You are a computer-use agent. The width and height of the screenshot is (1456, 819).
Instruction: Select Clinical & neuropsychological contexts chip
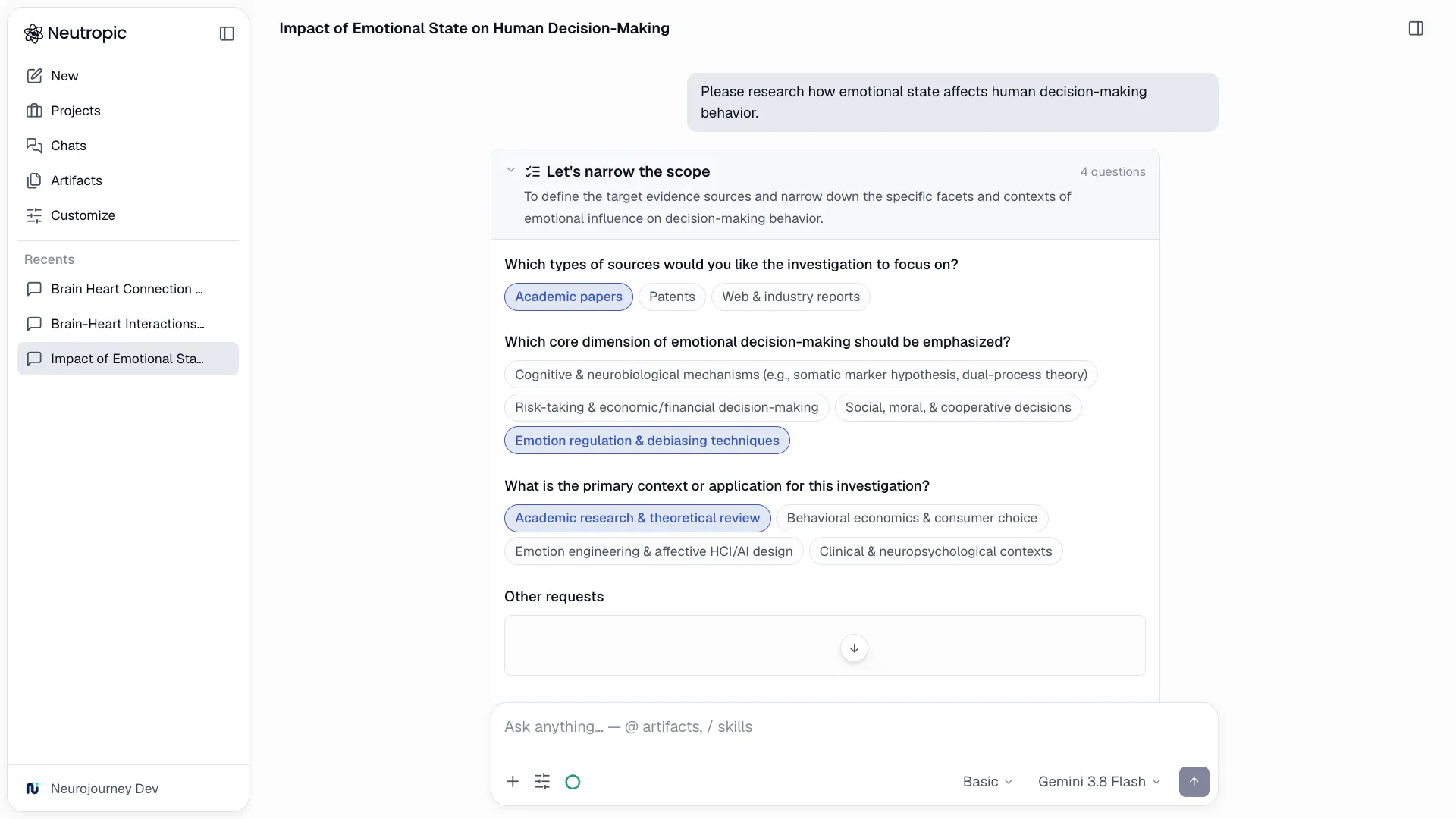(935, 551)
